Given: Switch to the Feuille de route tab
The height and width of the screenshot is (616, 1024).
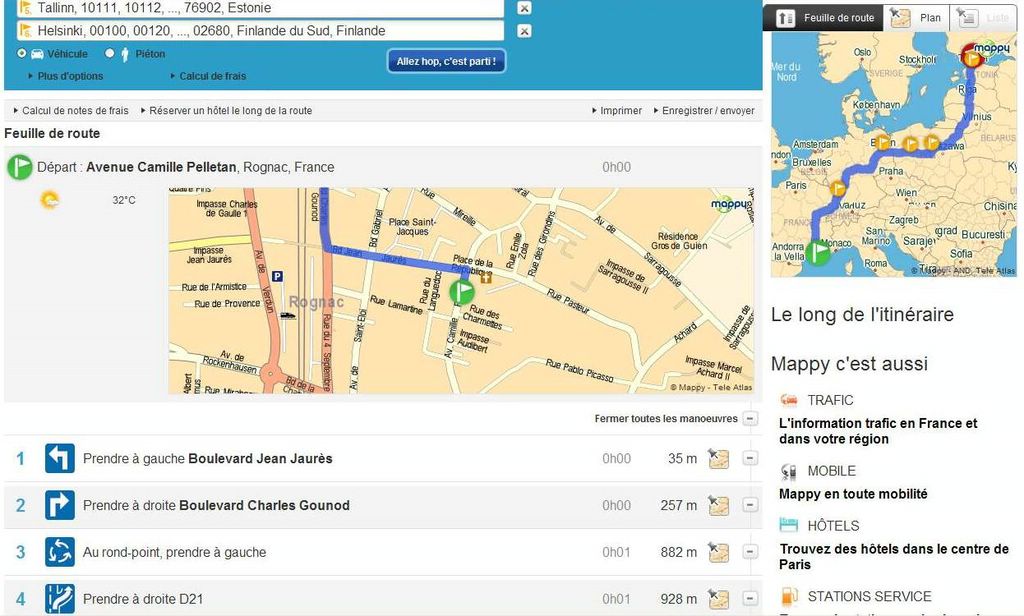Looking at the screenshot, I should pyautogui.click(x=824, y=18).
